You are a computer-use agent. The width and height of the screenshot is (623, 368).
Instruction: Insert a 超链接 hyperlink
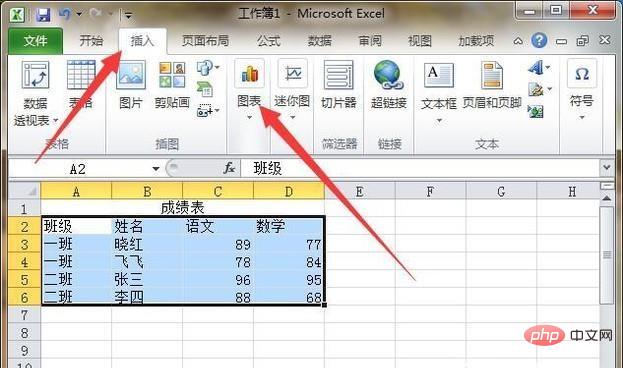tap(389, 85)
